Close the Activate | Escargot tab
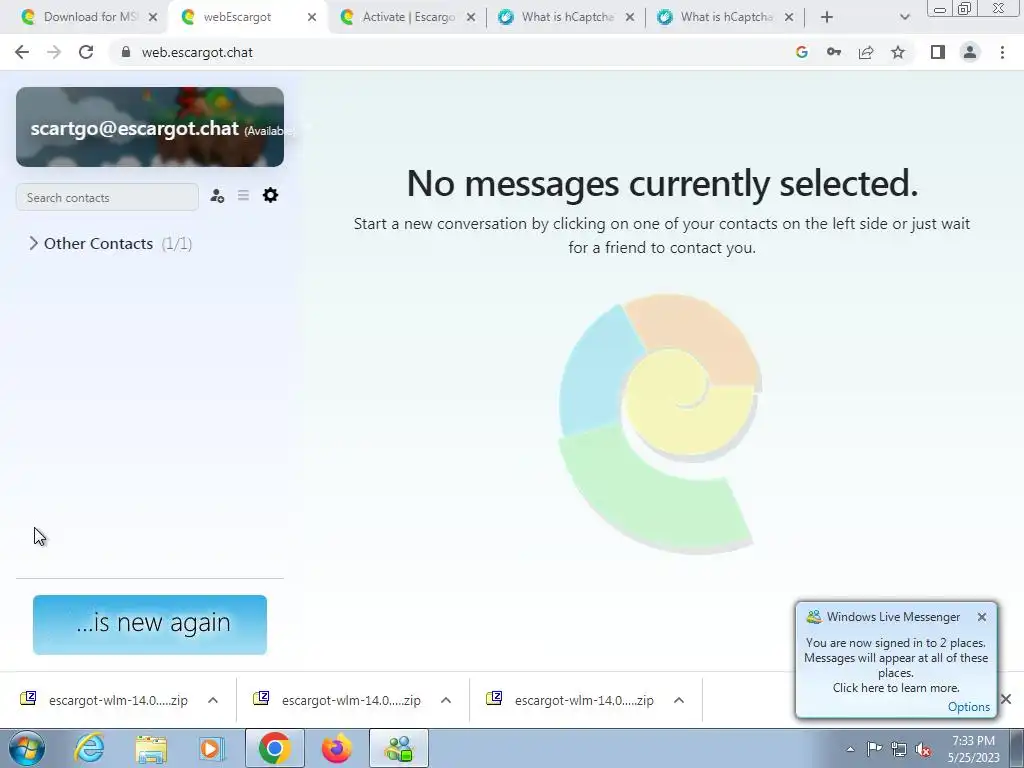The image size is (1024, 768). point(471,17)
